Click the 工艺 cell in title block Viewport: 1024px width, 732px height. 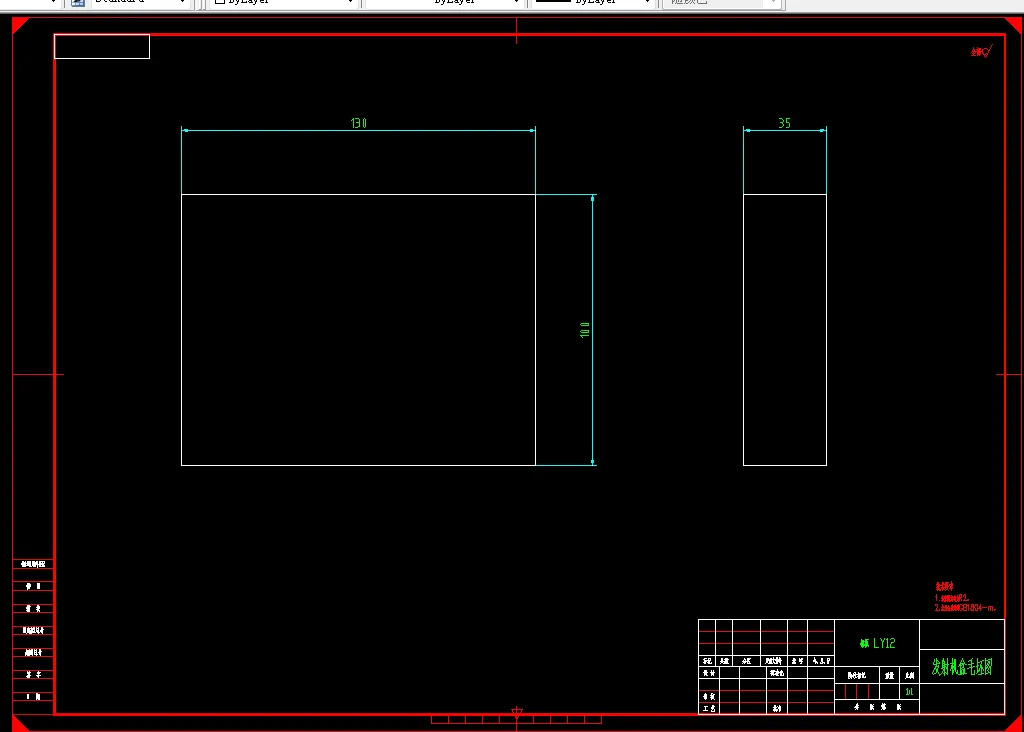click(709, 708)
